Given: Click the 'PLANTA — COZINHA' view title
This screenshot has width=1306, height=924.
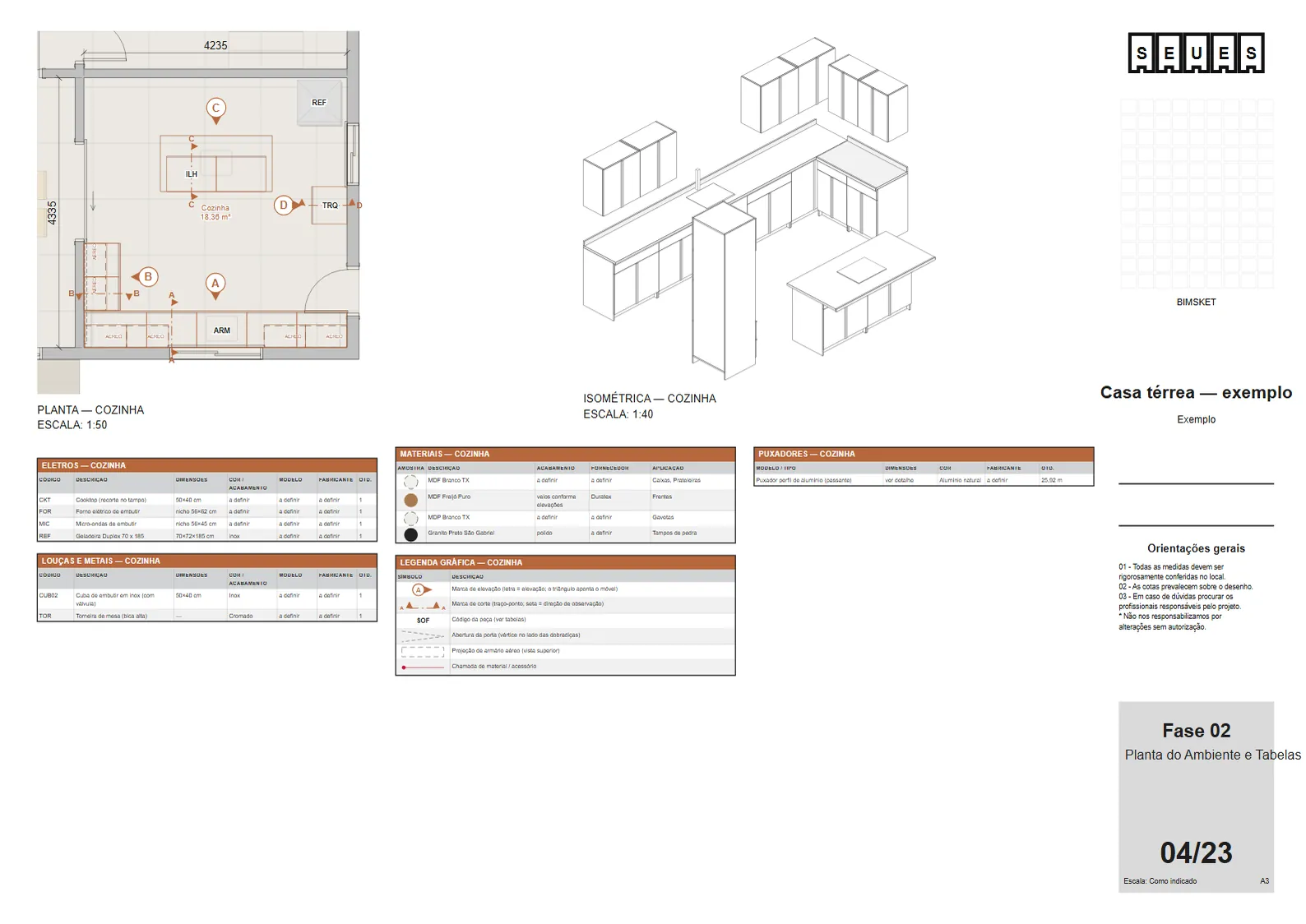Looking at the screenshot, I should coord(90,409).
